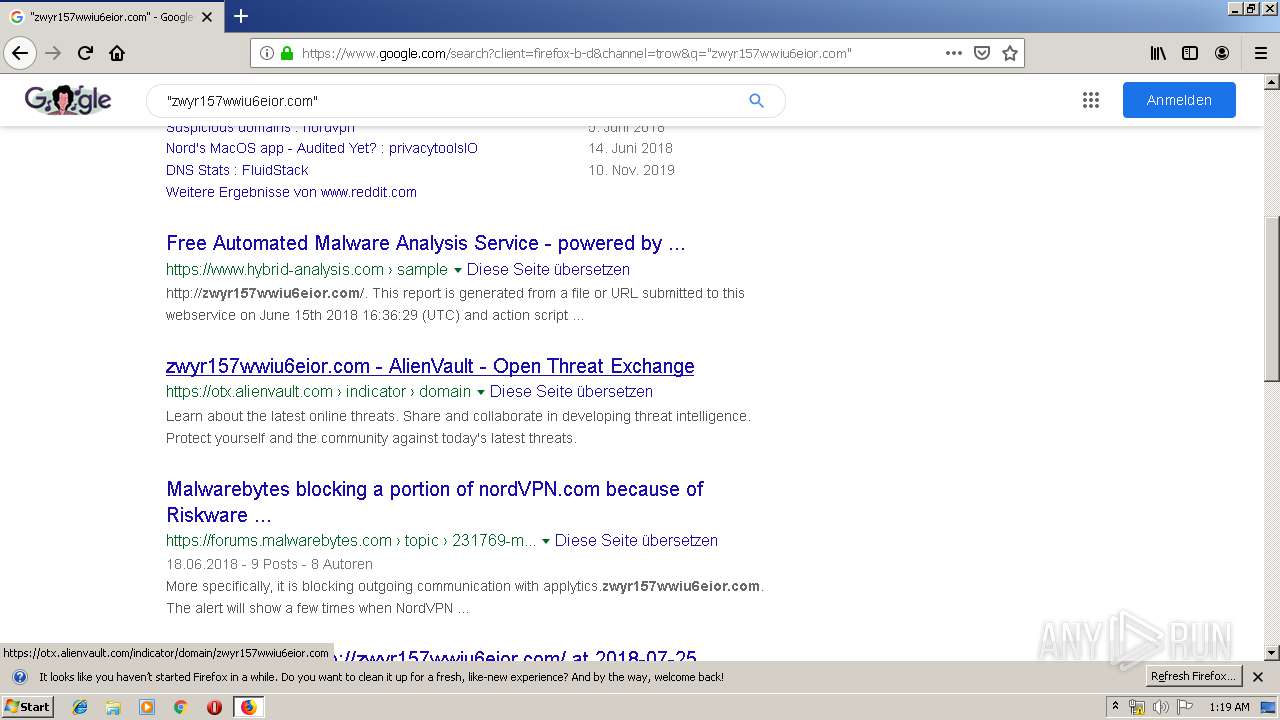Translate the hybrid-analysis page link
Screen dimensions: 1280x720
(x=548, y=270)
